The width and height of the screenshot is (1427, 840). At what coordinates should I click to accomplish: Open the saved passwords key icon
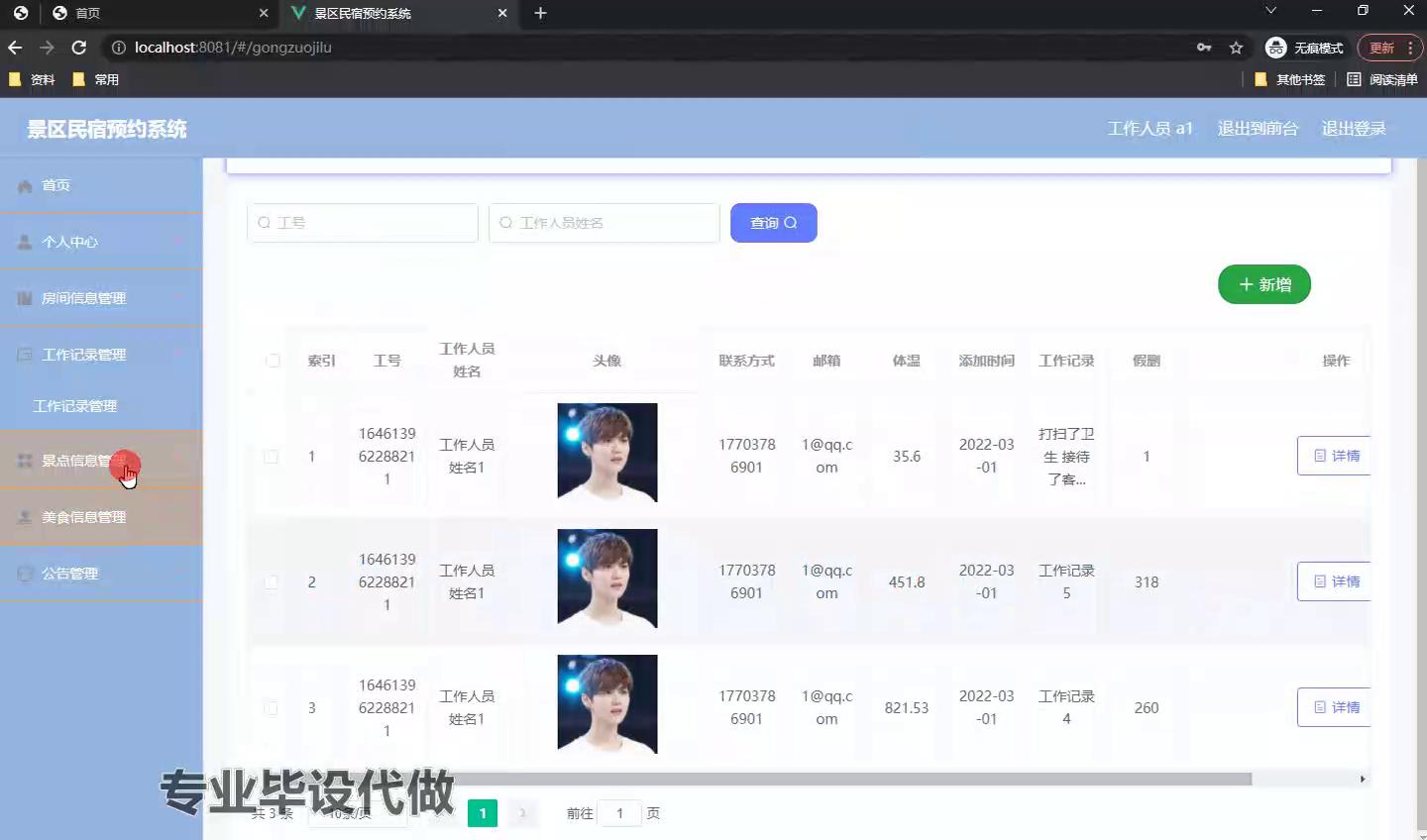click(1204, 48)
